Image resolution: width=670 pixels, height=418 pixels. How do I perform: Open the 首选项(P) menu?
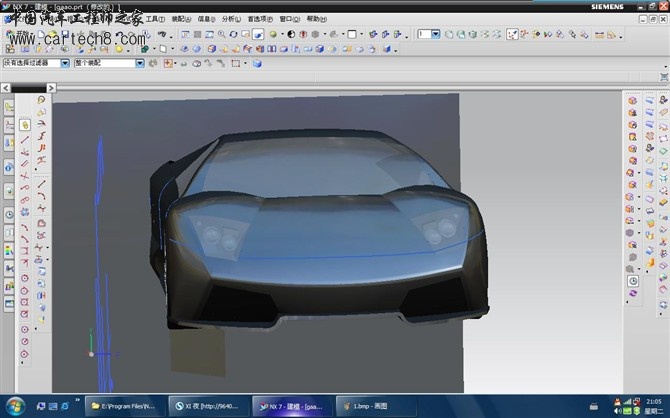(260, 19)
